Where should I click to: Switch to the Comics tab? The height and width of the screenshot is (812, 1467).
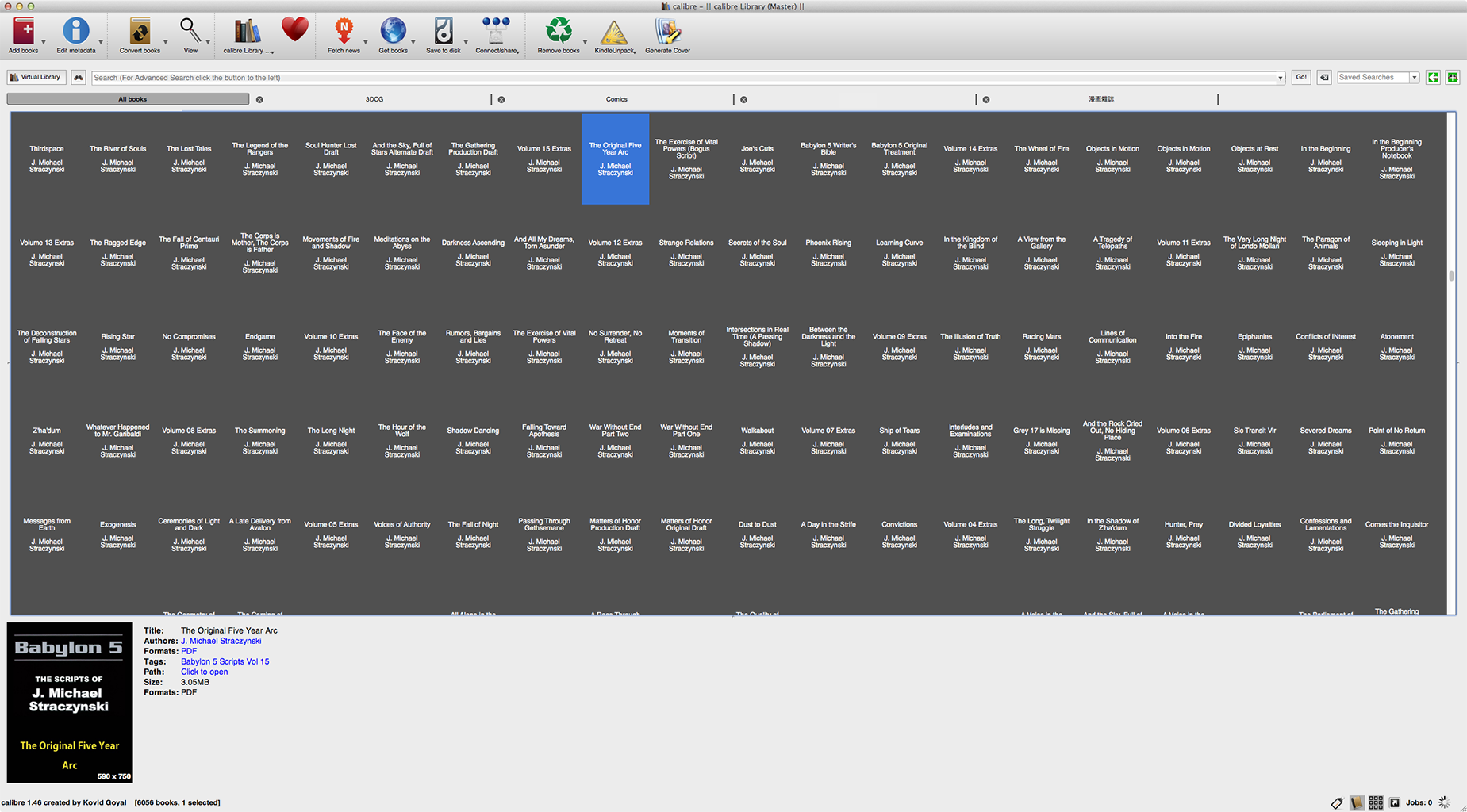616,99
